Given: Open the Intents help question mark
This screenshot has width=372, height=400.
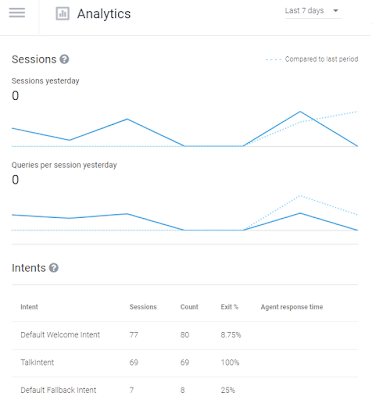Looking at the screenshot, I should click(x=54, y=268).
